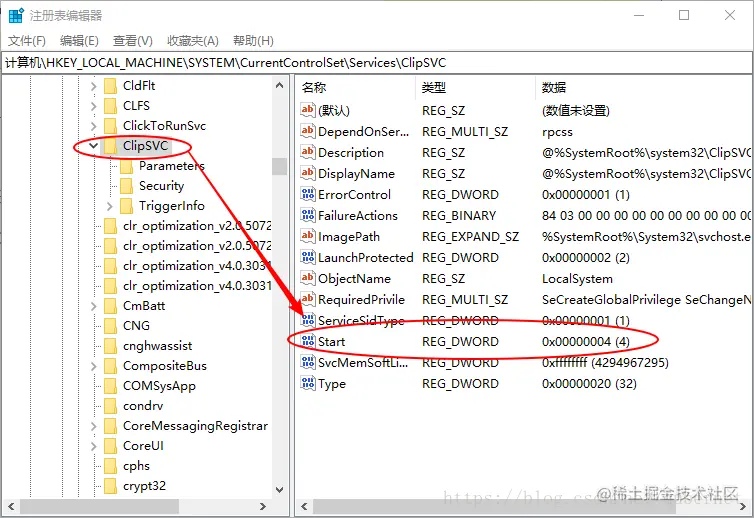Select the Start value name
The image size is (754, 518).
[331, 342]
